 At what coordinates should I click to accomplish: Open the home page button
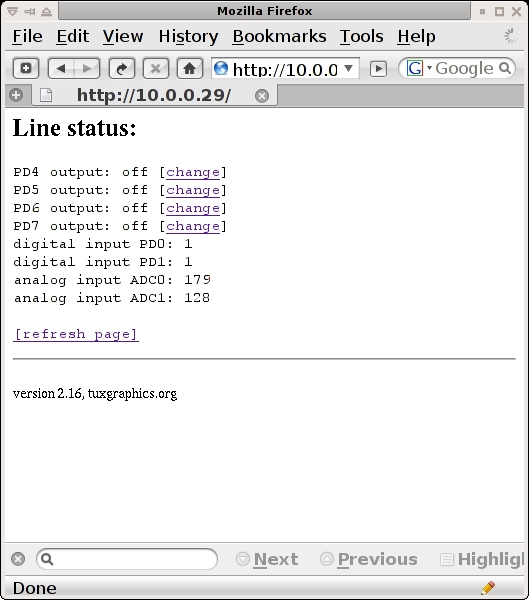point(189,68)
